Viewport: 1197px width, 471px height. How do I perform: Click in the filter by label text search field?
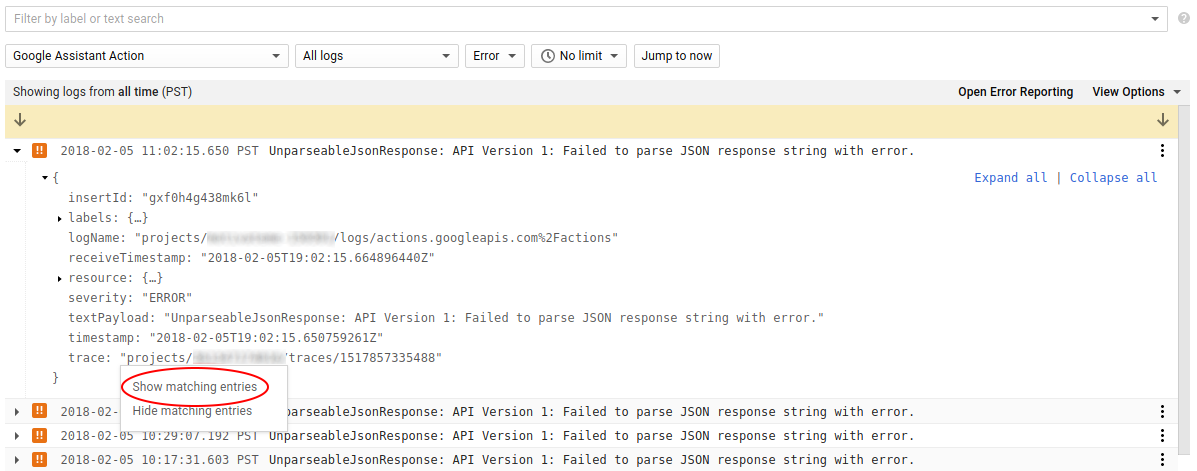pos(580,19)
